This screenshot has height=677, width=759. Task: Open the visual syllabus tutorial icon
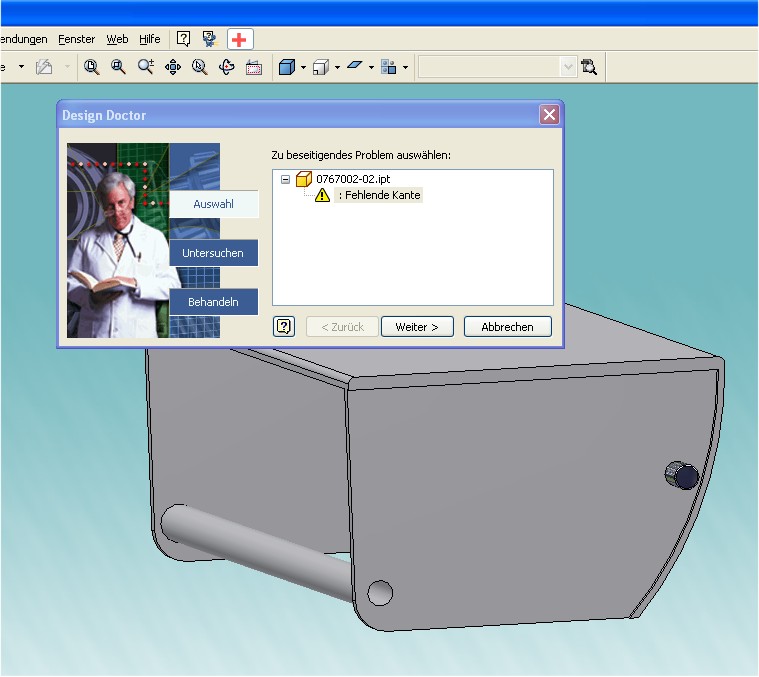pyautogui.click(x=210, y=39)
